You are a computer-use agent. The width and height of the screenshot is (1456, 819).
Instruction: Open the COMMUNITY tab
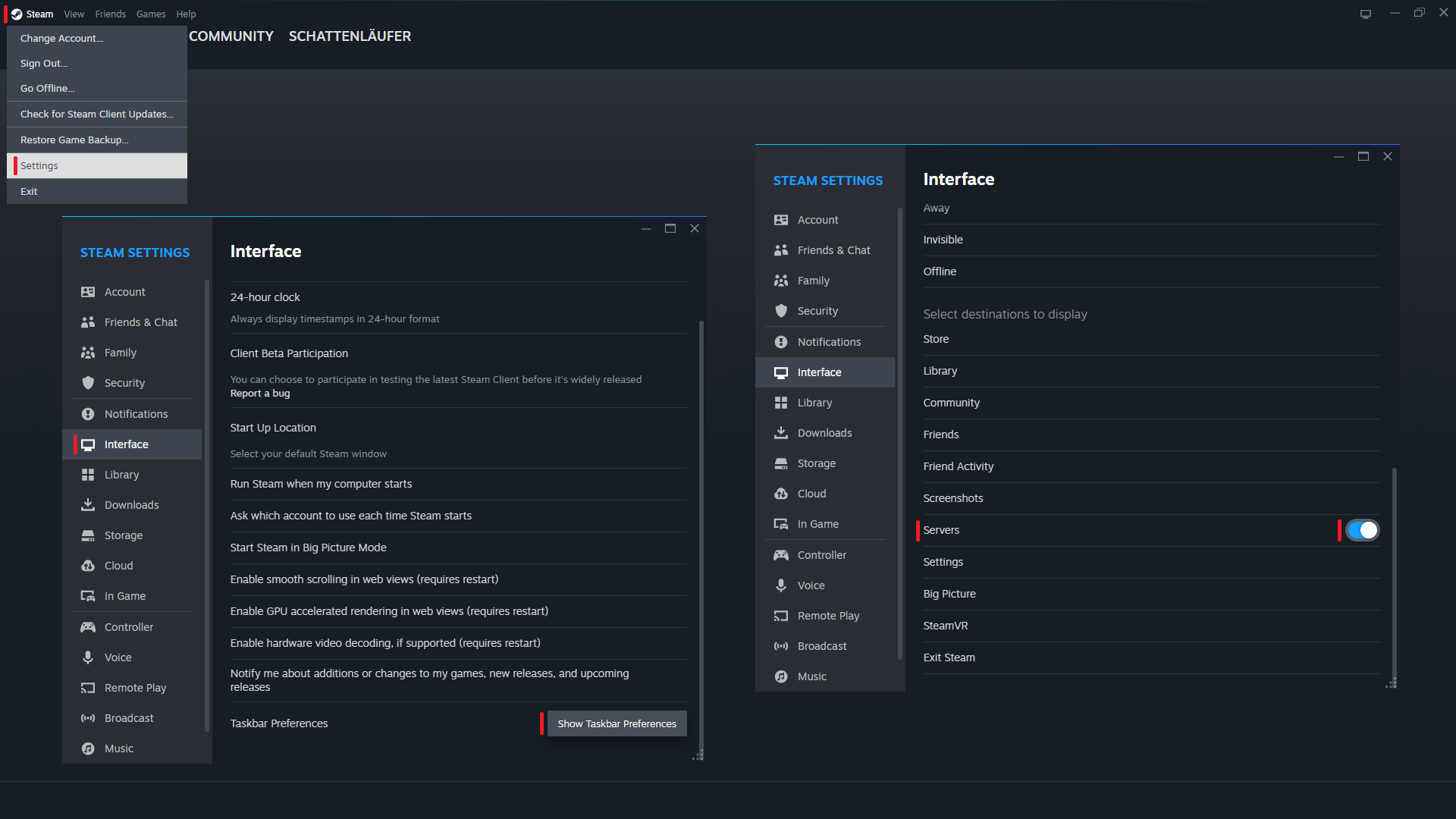[x=231, y=36]
